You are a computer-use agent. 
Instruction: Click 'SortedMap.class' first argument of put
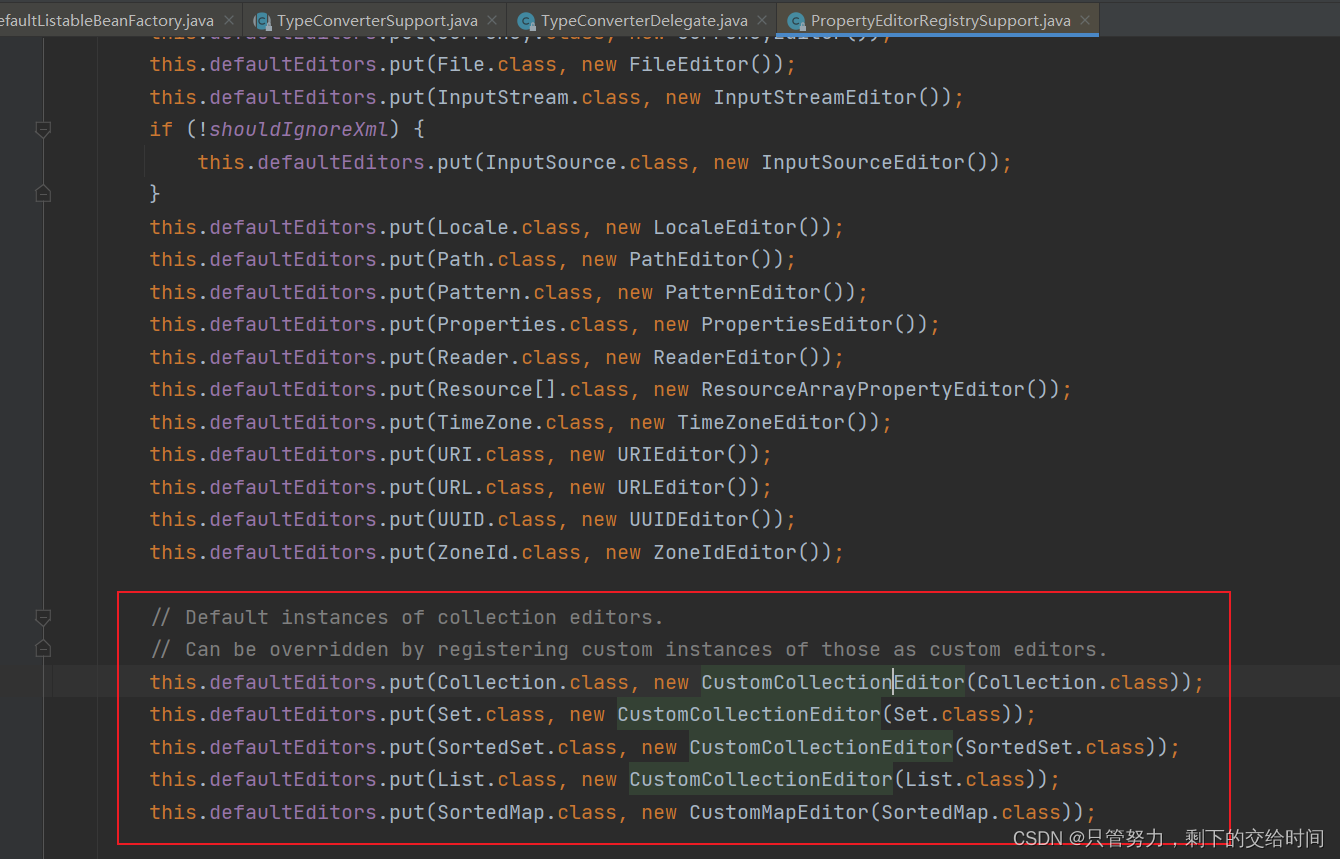(x=527, y=812)
